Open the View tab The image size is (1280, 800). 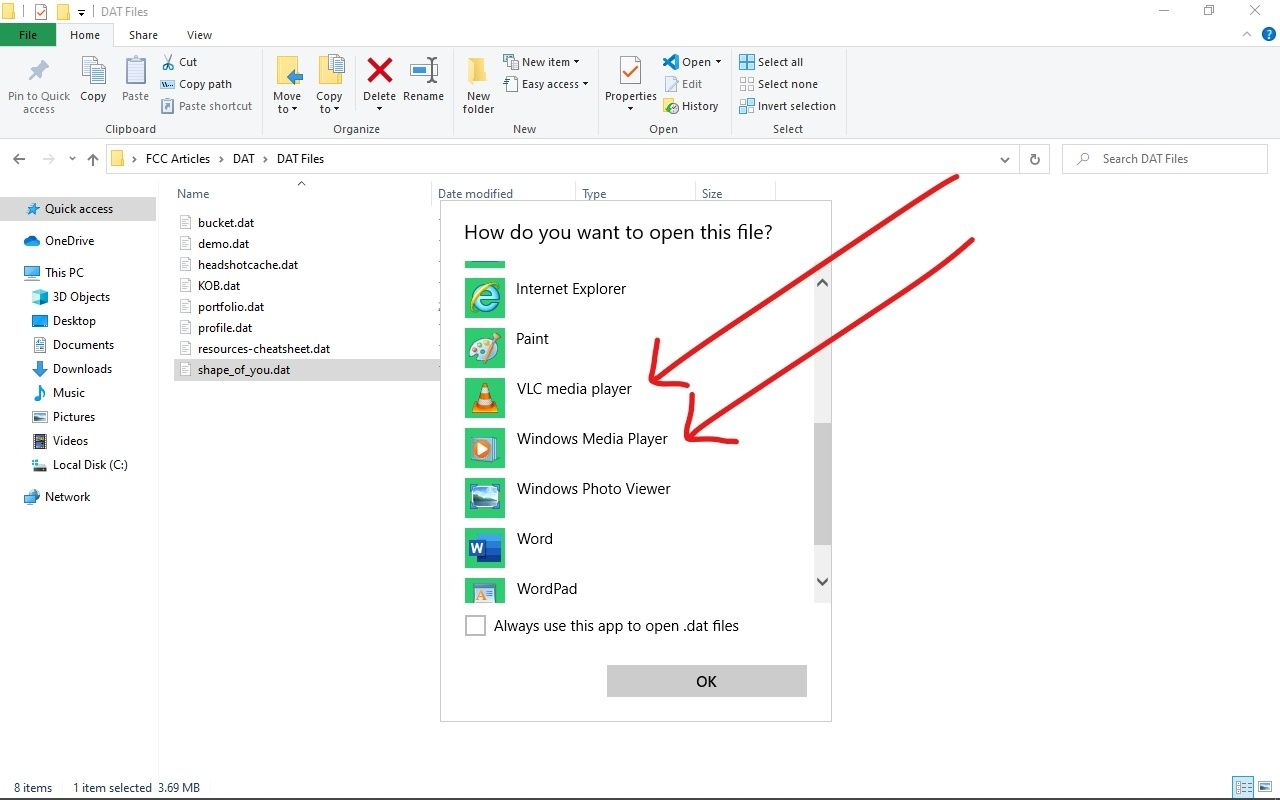pos(198,34)
